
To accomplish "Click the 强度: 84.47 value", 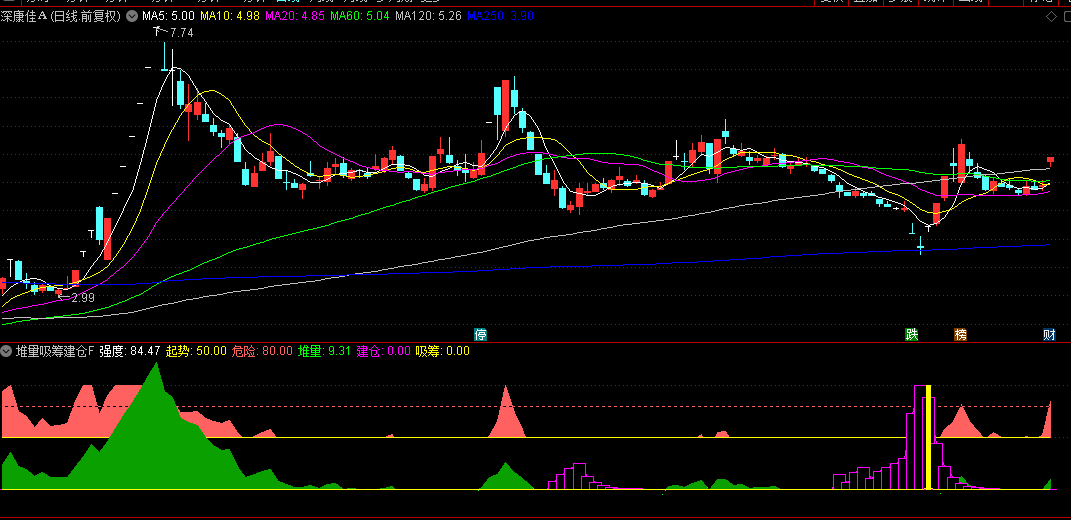I will click(x=130, y=351).
